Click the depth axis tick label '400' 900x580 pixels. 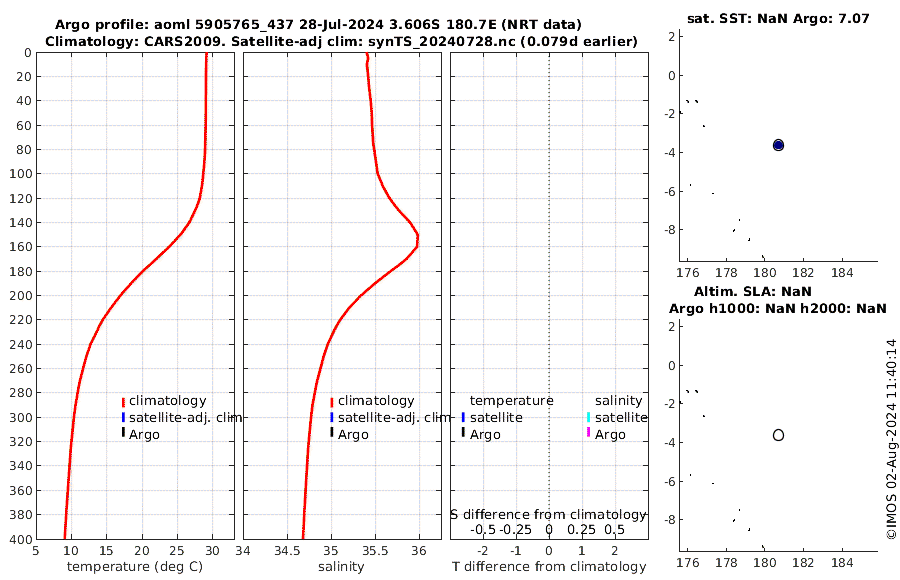[22, 539]
